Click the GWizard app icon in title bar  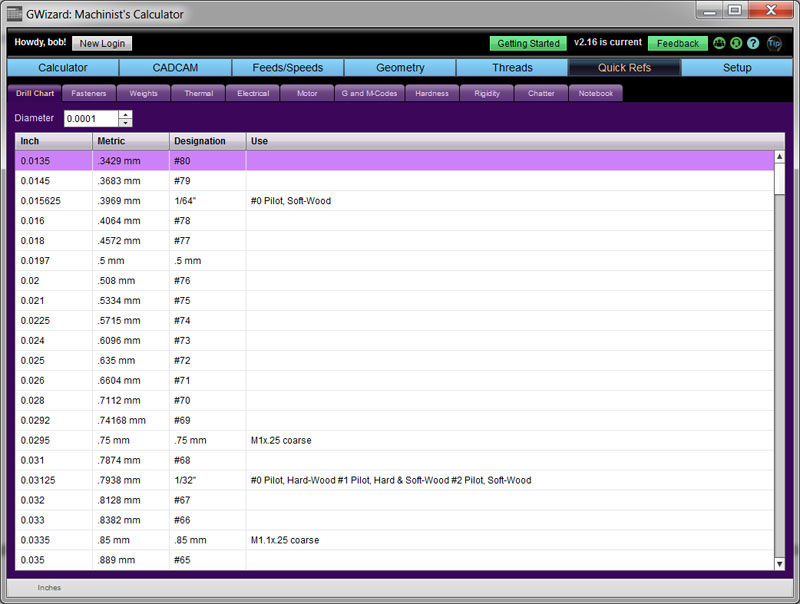pyautogui.click(x=14, y=14)
